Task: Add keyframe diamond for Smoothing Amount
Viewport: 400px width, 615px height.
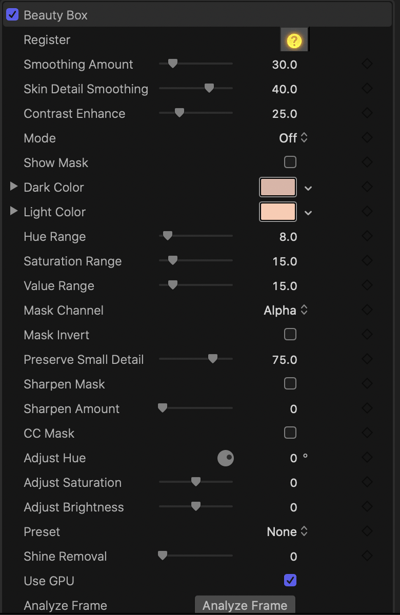Action: [x=367, y=64]
